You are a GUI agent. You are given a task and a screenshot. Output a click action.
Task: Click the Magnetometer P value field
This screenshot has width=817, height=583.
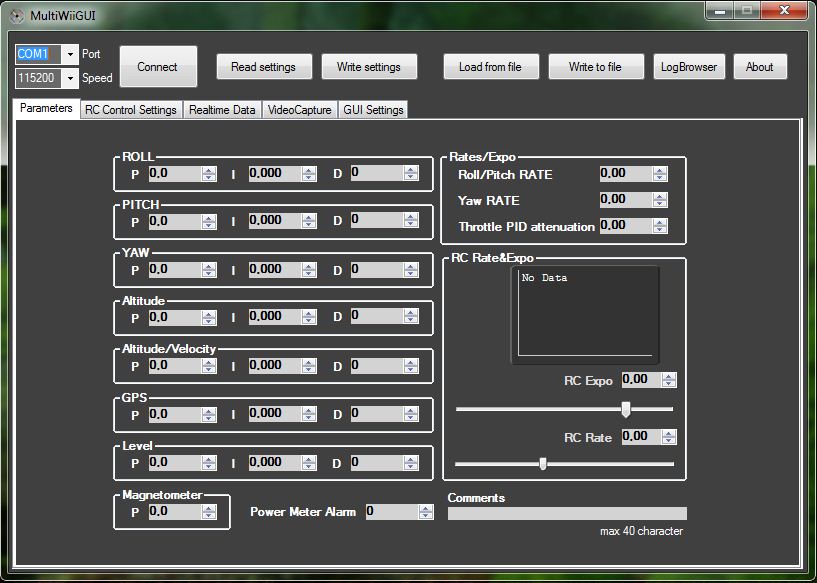tap(175, 512)
